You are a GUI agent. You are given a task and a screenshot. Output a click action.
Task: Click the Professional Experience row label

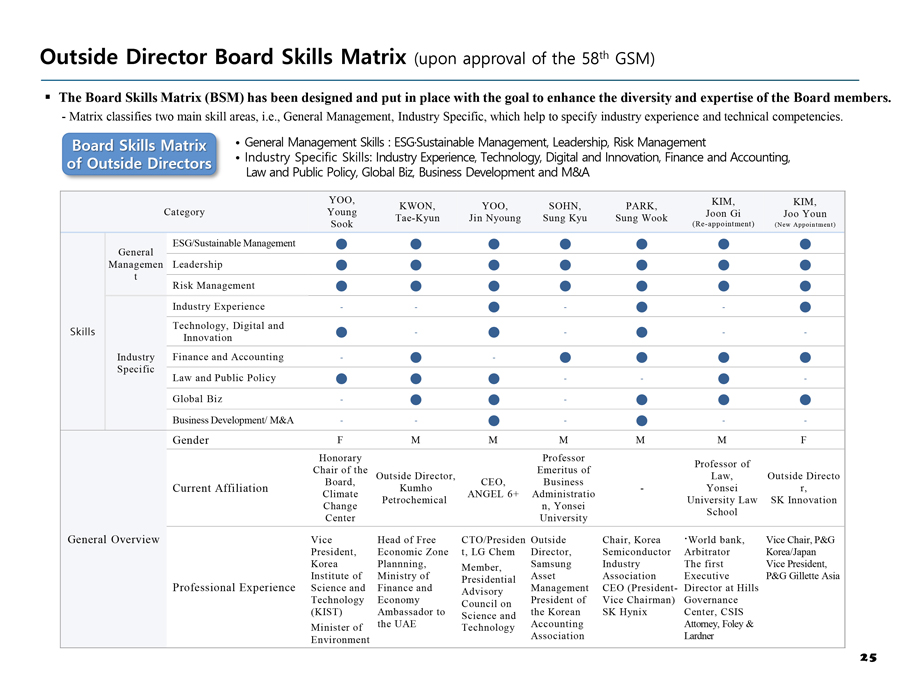pyautogui.click(x=234, y=587)
